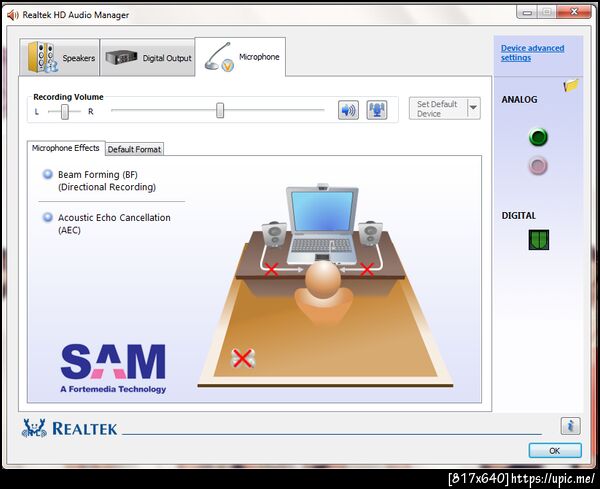
Task: Select the pink analog microphone jack
Action: (x=538, y=166)
